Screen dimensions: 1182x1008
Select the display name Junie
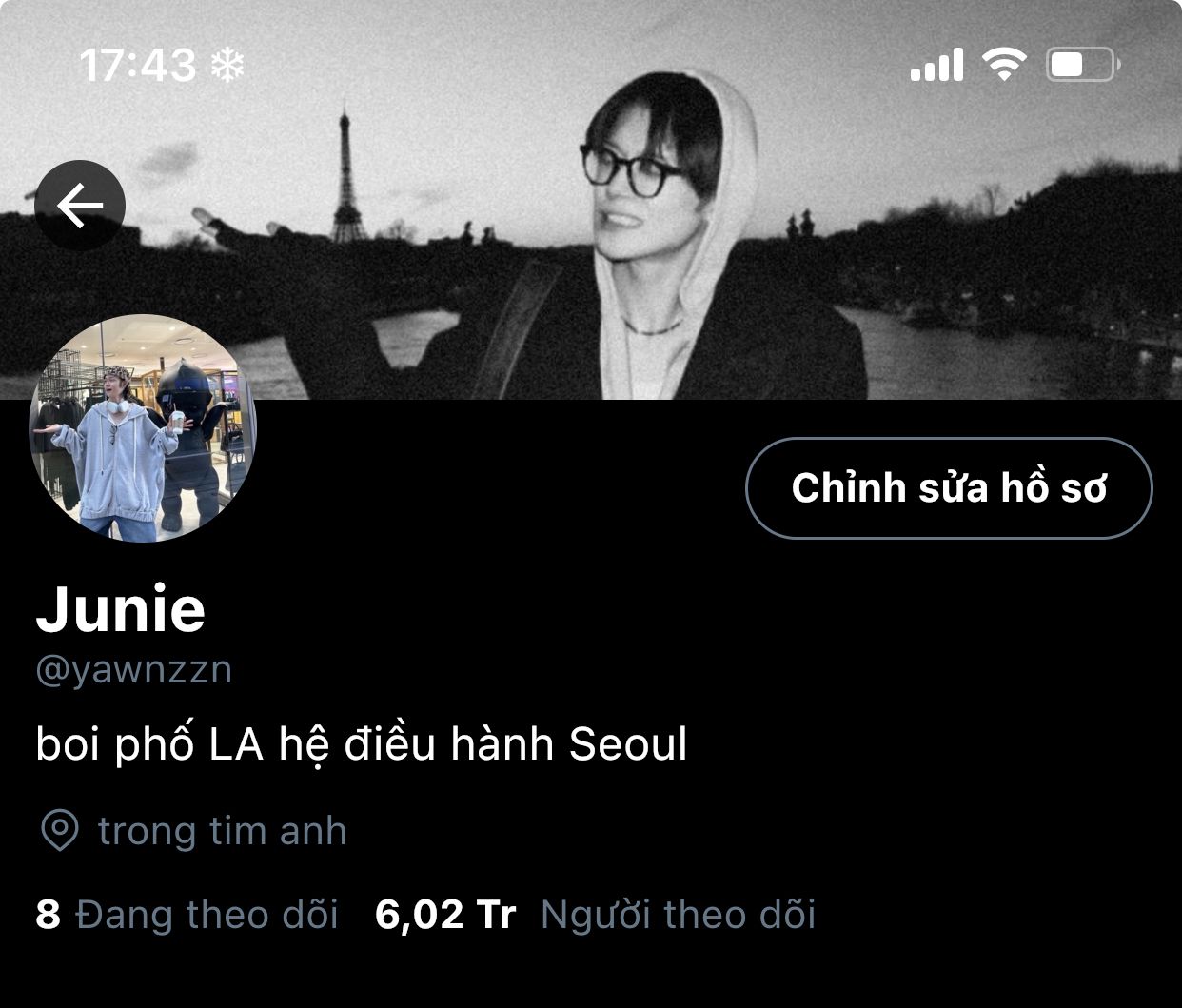click(121, 609)
